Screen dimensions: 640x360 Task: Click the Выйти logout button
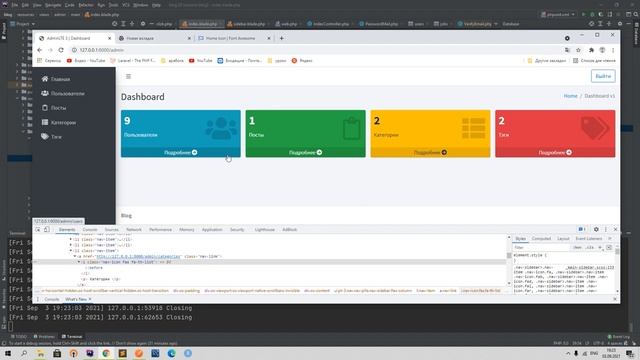point(603,76)
